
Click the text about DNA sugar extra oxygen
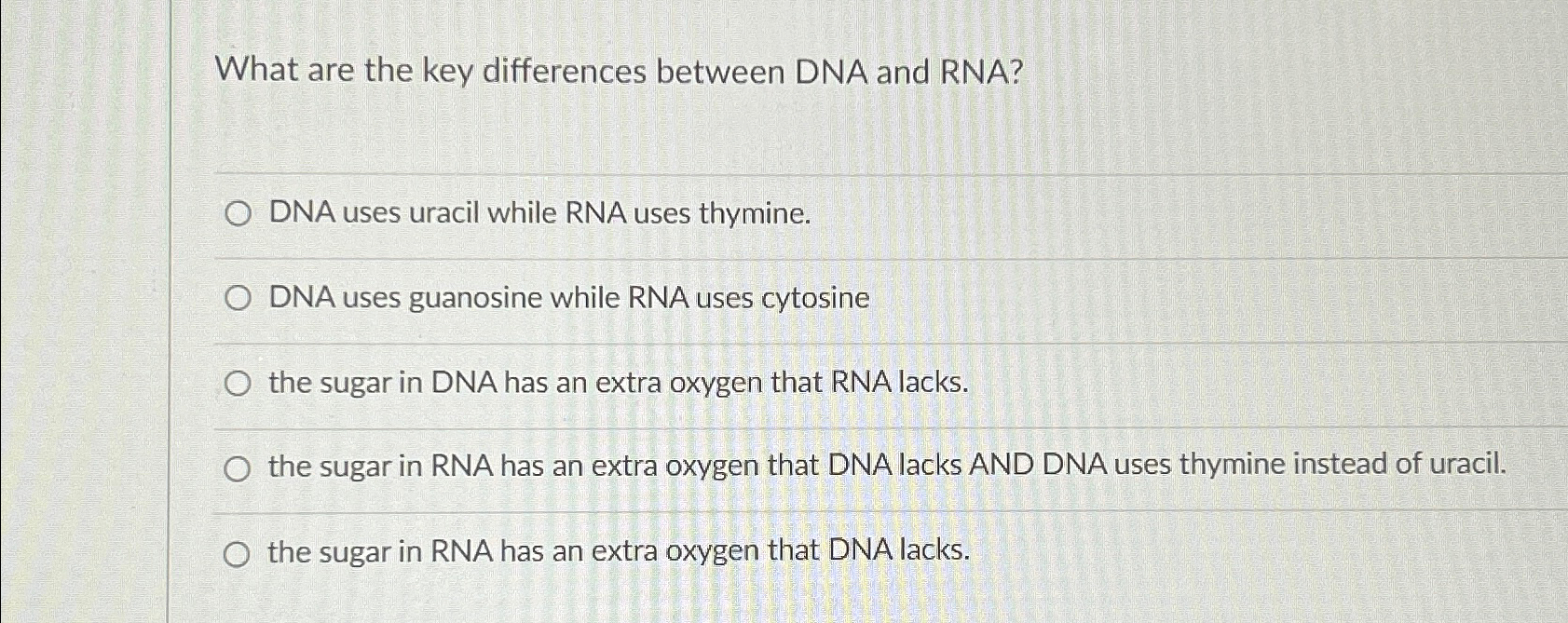pyautogui.click(x=615, y=382)
